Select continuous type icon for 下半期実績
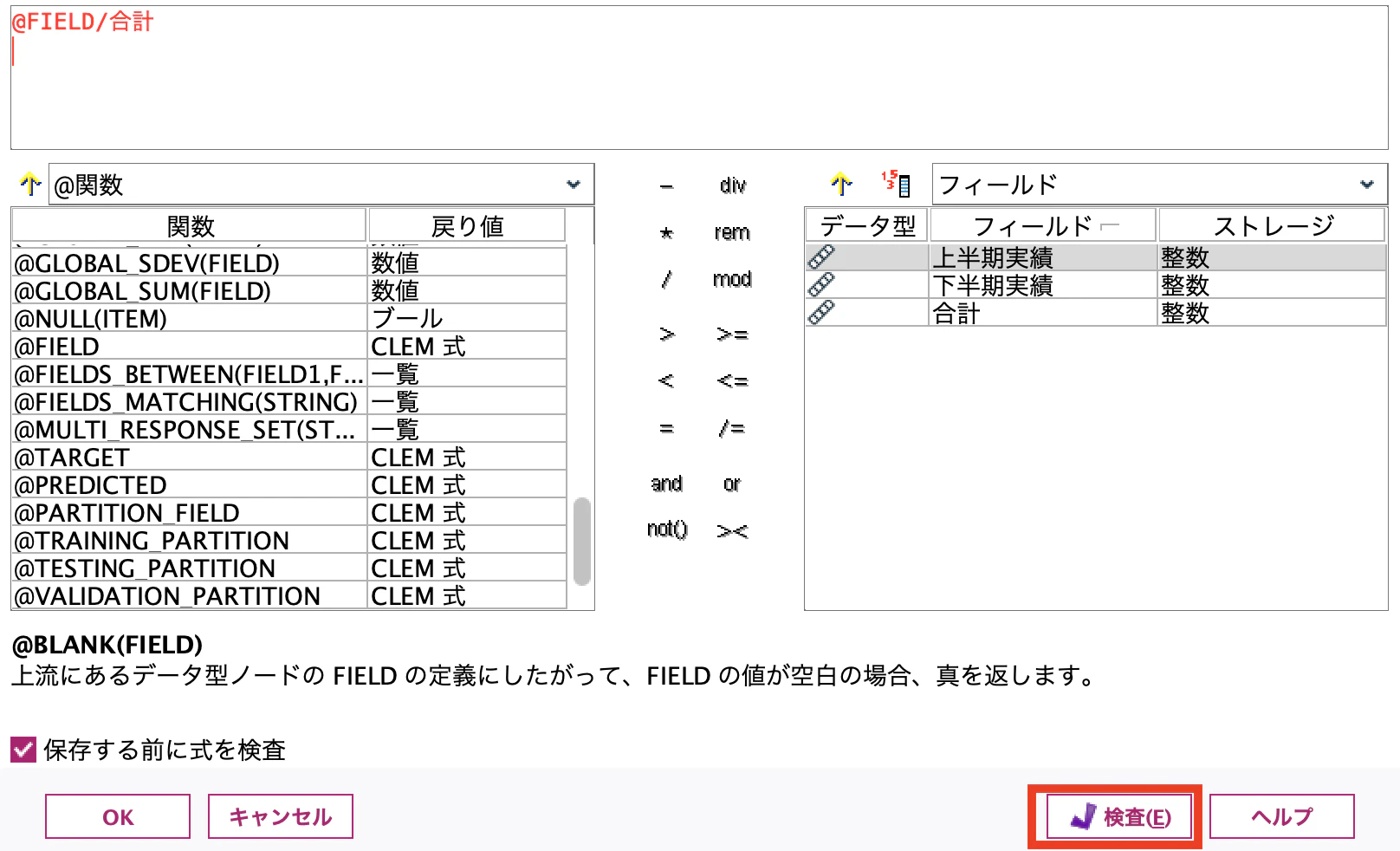This screenshot has height=851, width=1400. [x=820, y=285]
